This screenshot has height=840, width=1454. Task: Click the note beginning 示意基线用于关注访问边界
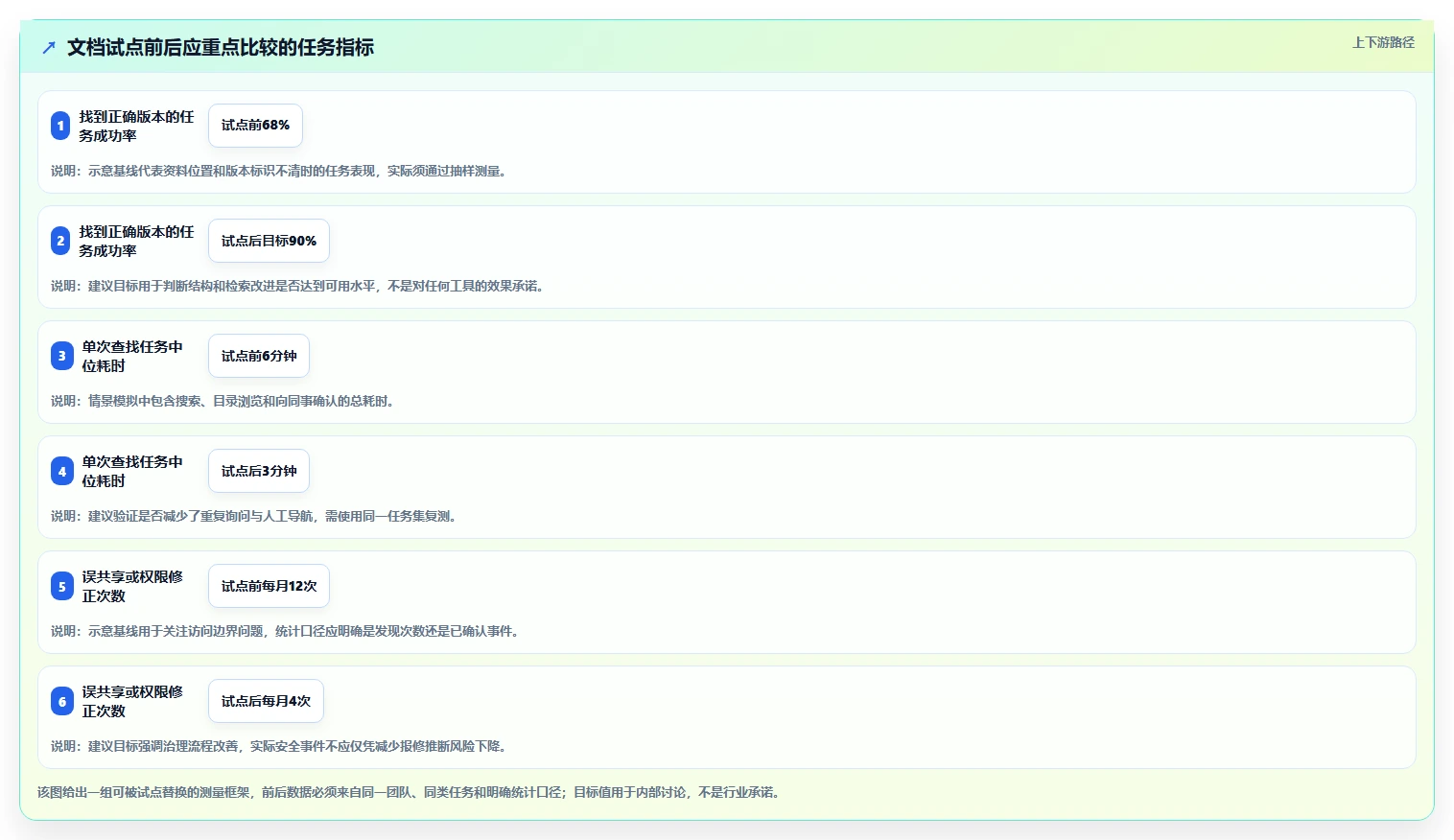point(287,631)
